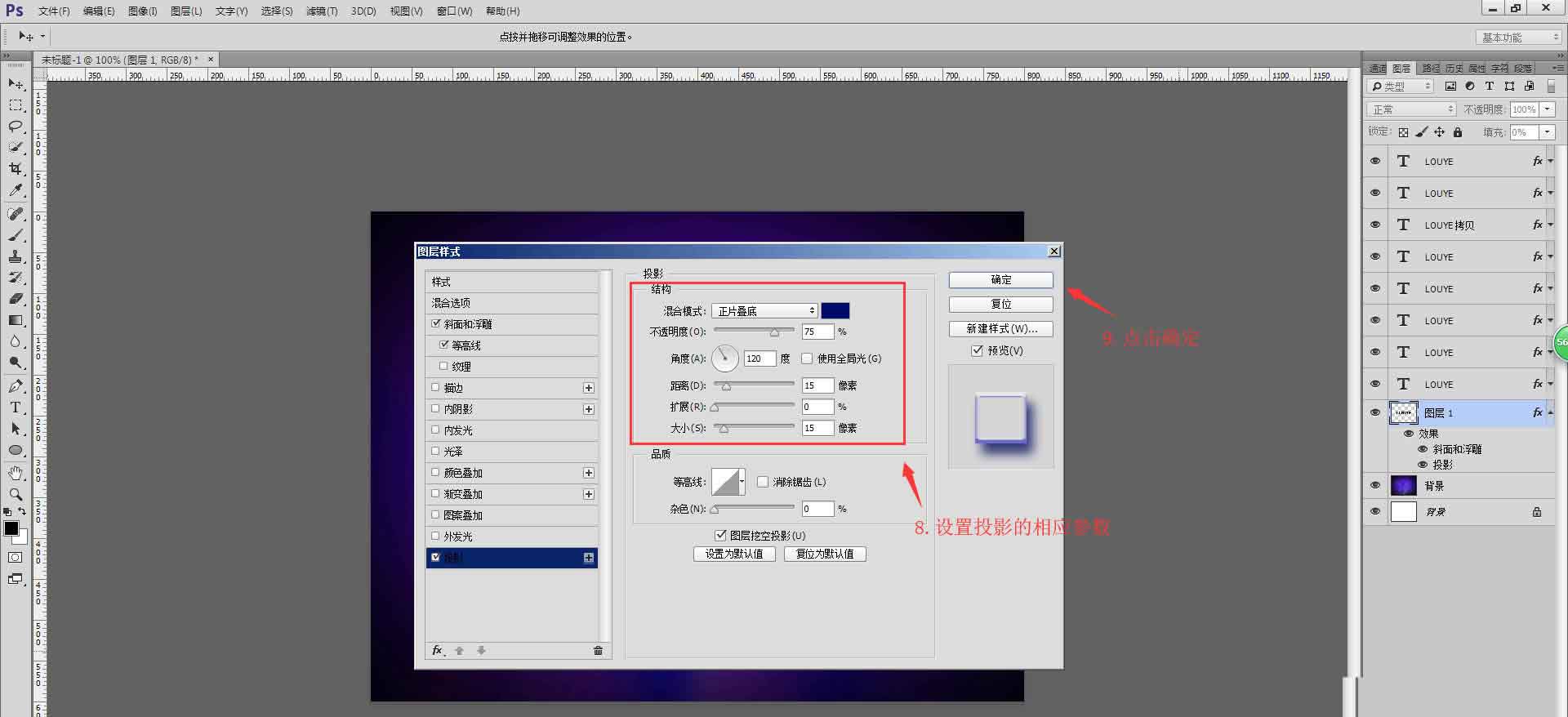Viewport: 1568px width, 717px height.
Task: Enable 使用全局光 checkbox
Action: [x=807, y=358]
